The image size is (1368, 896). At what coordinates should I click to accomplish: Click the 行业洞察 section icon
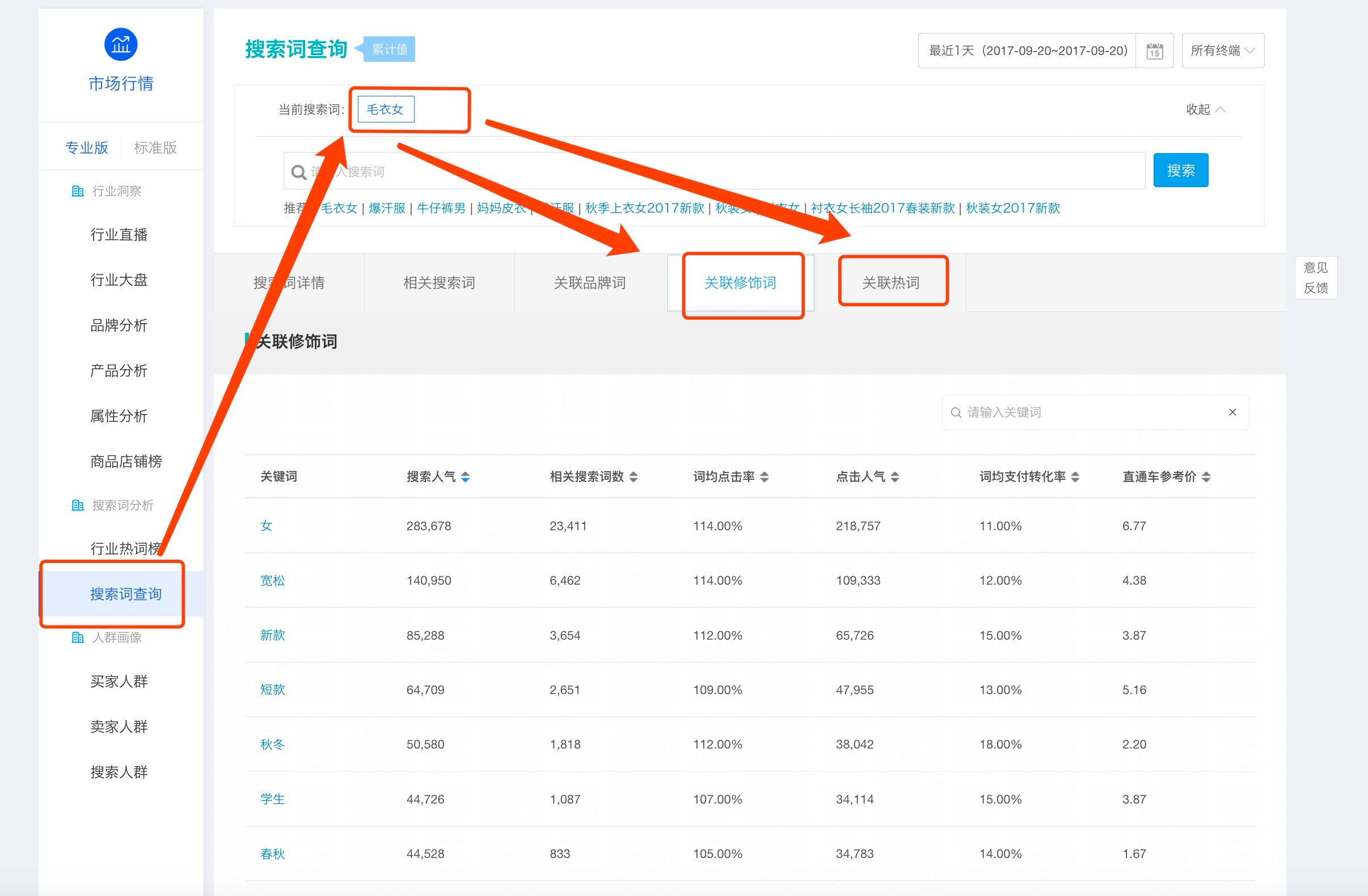tap(78, 191)
